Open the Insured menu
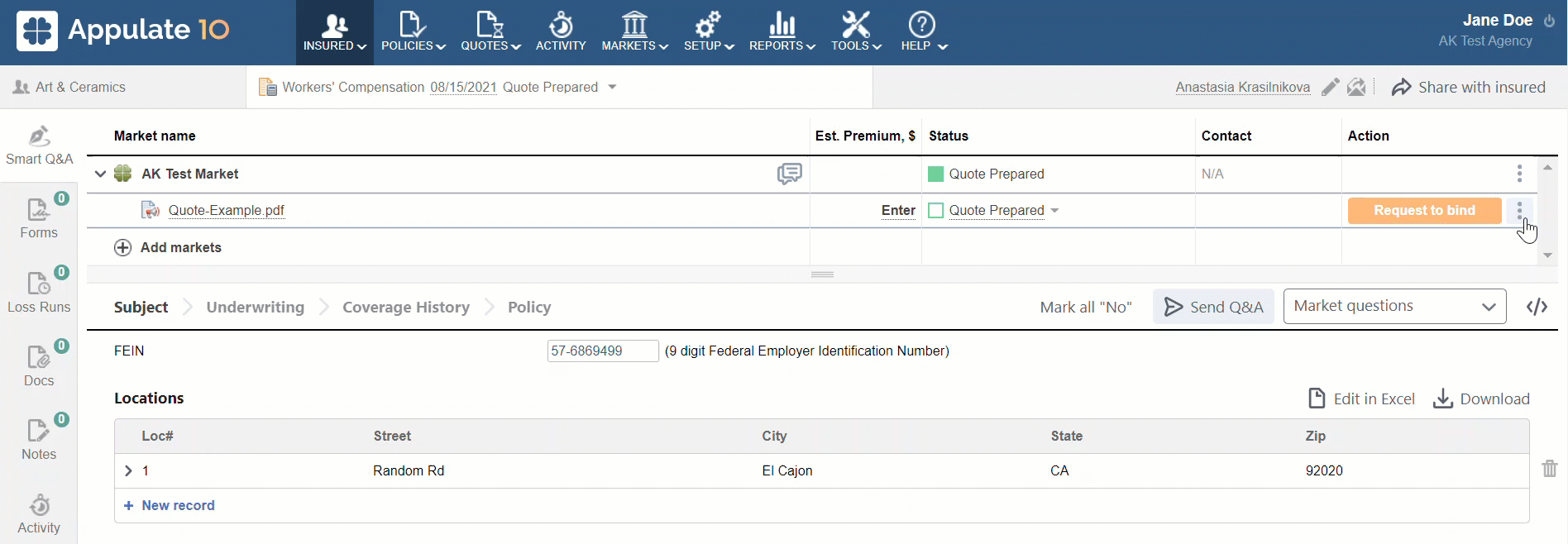The height and width of the screenshot is (544, 1568). tap(335, 32)
